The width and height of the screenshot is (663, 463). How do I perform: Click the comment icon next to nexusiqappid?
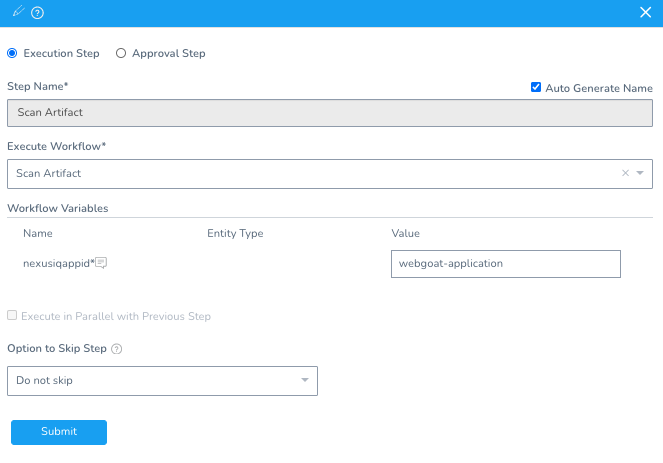point(101,263)
